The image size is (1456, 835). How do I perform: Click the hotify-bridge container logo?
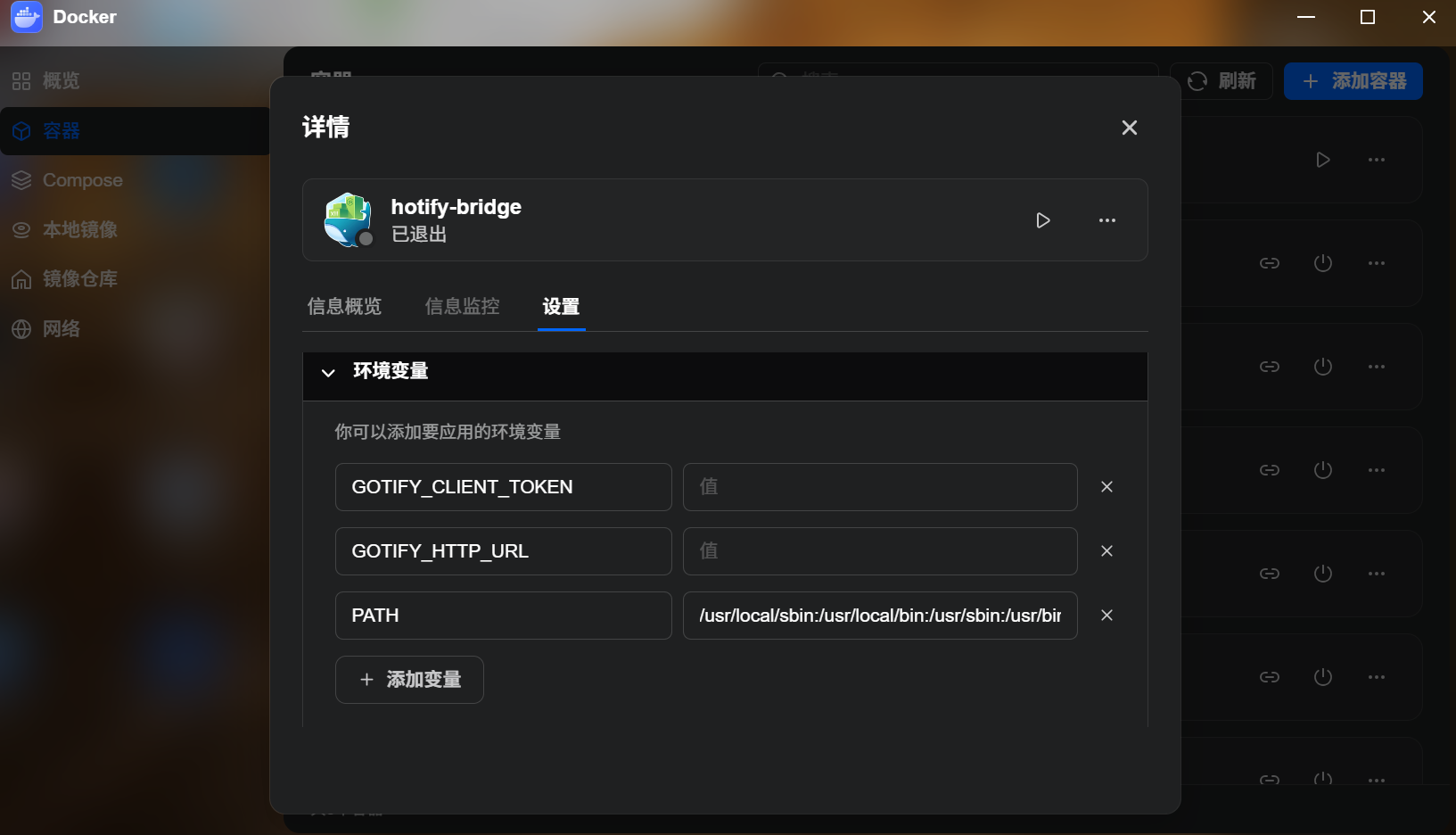click(x=348, y=219)
